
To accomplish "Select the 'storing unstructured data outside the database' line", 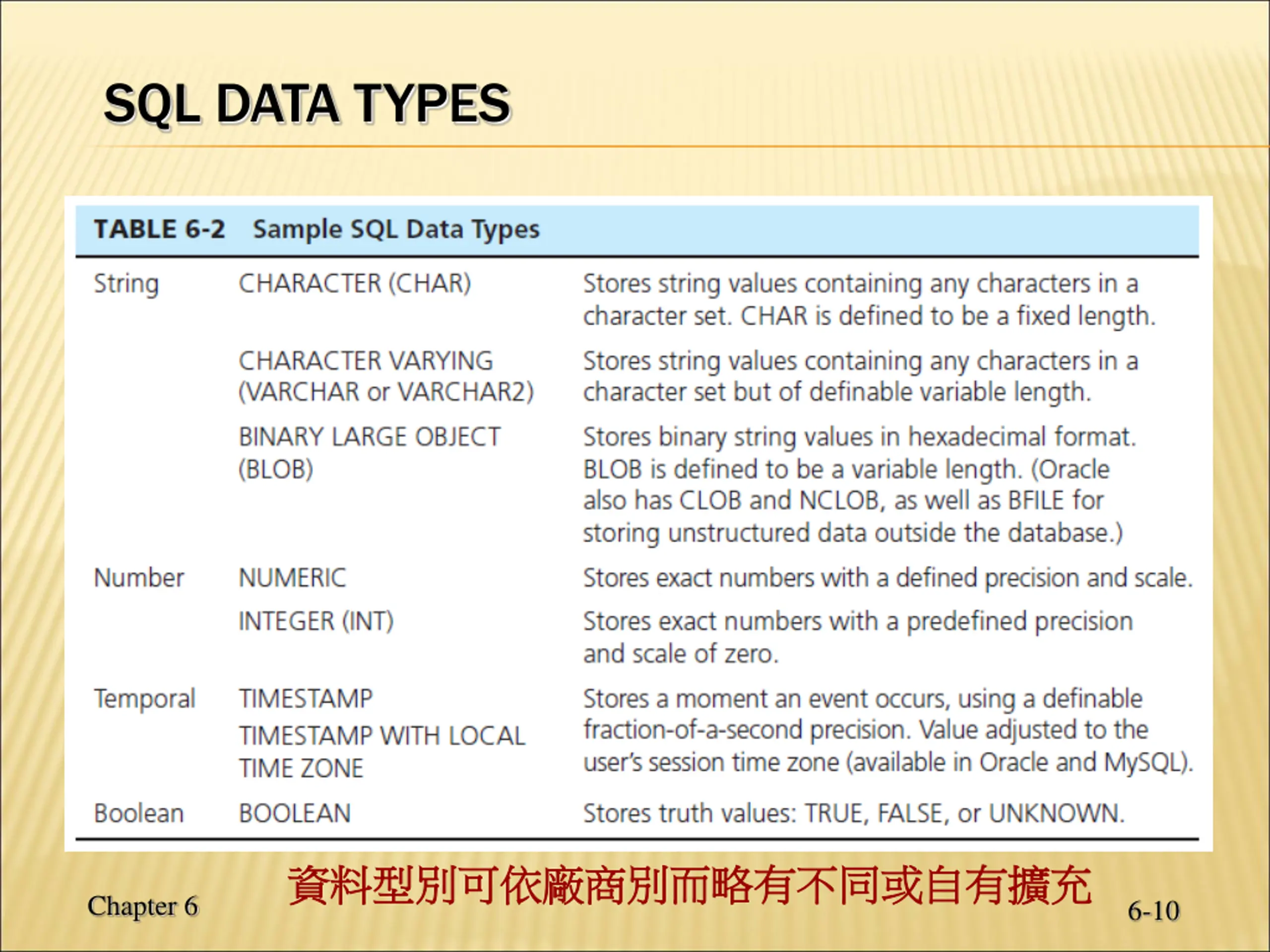I will (x=853, y=533).
